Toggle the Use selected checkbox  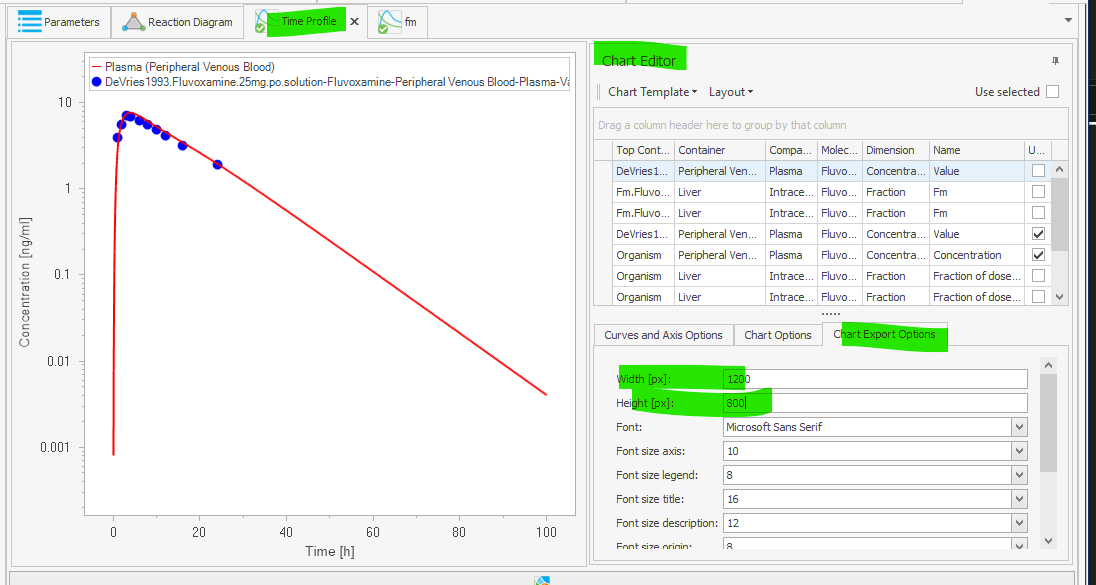click(1053, 92)
